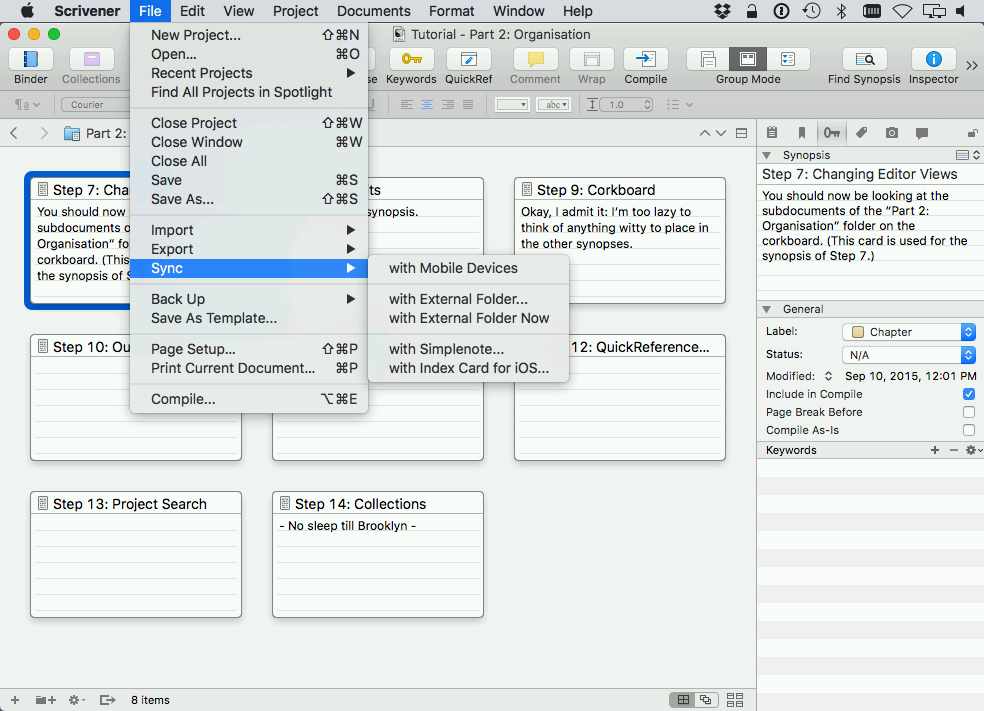This screenshot has width=984, height=711.
Task: Open paragraph style preset dropdown
Action: (27, 105)
